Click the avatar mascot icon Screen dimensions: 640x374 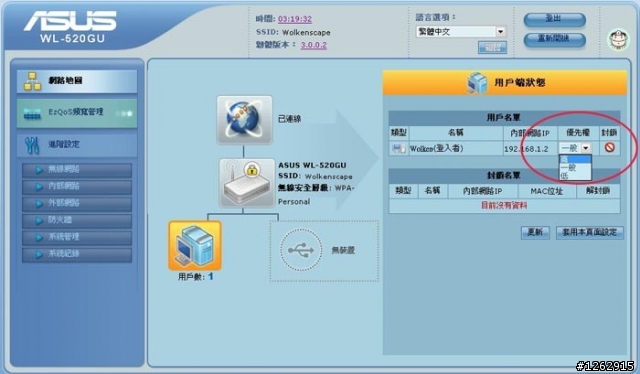(x=619, y=40)
